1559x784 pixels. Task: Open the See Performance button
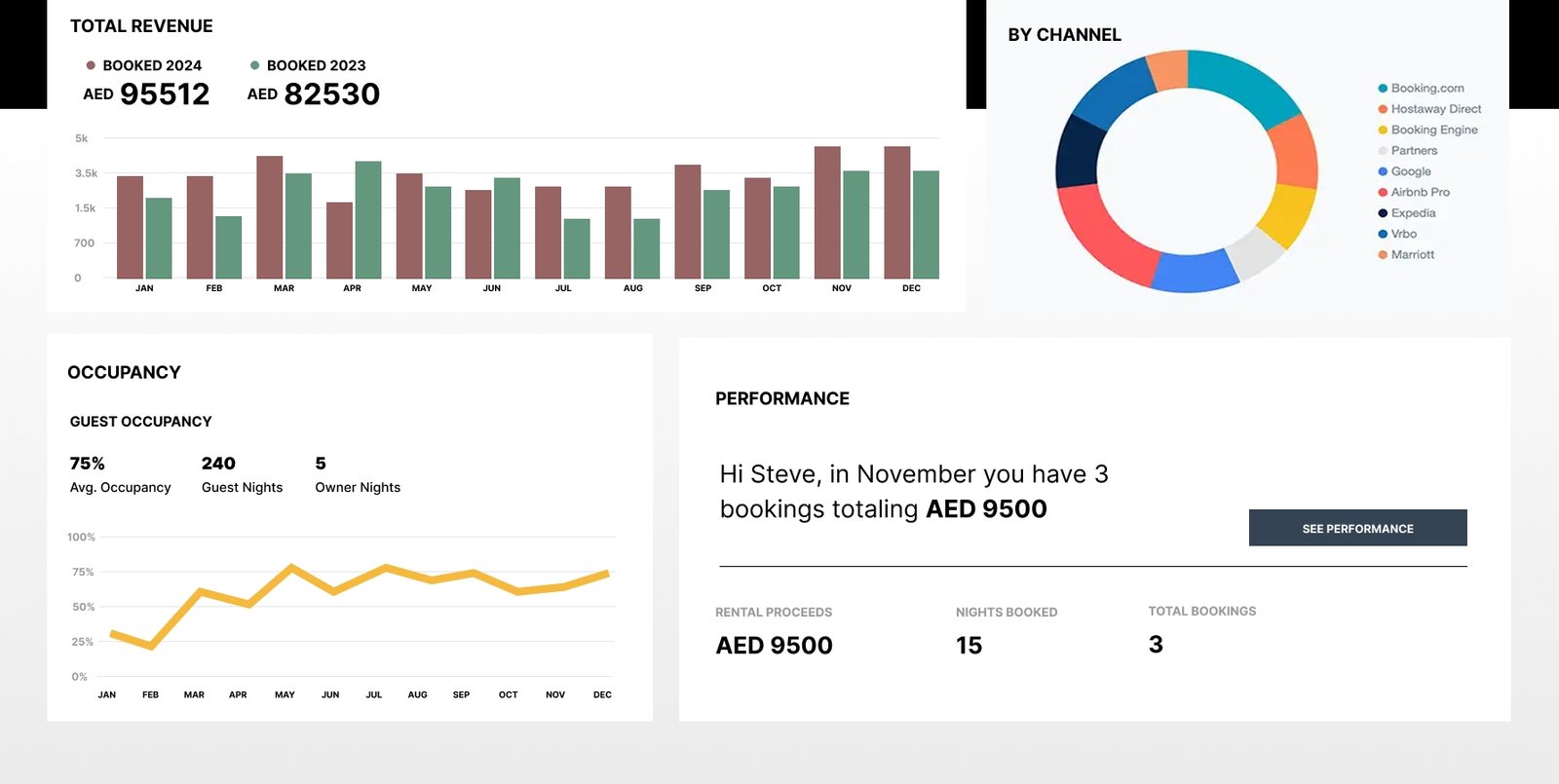(1357, 528)
